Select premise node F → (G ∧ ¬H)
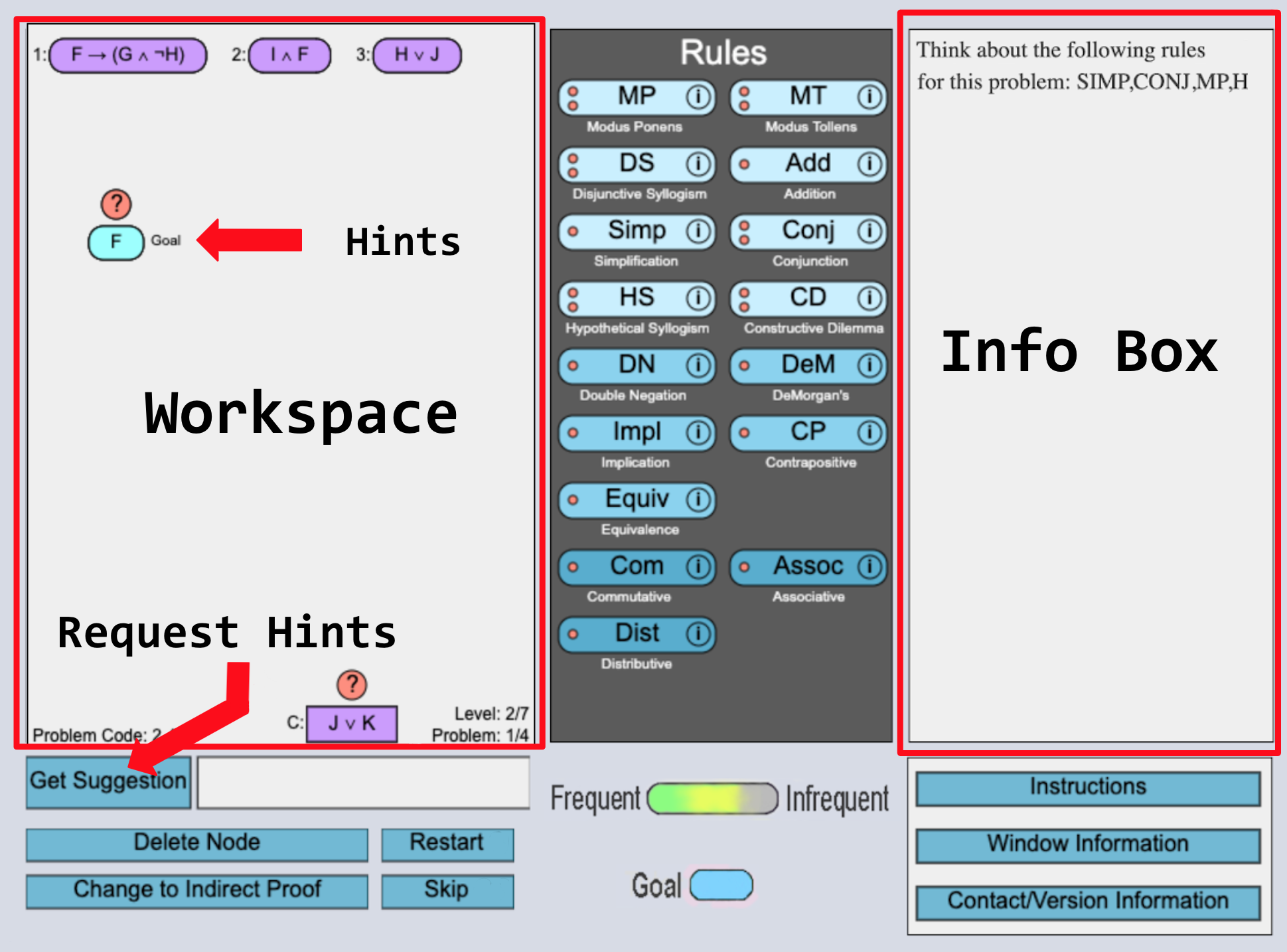The height and width of the screenshot is (952, 1287). pyautogui.click(x=128, y=55)
